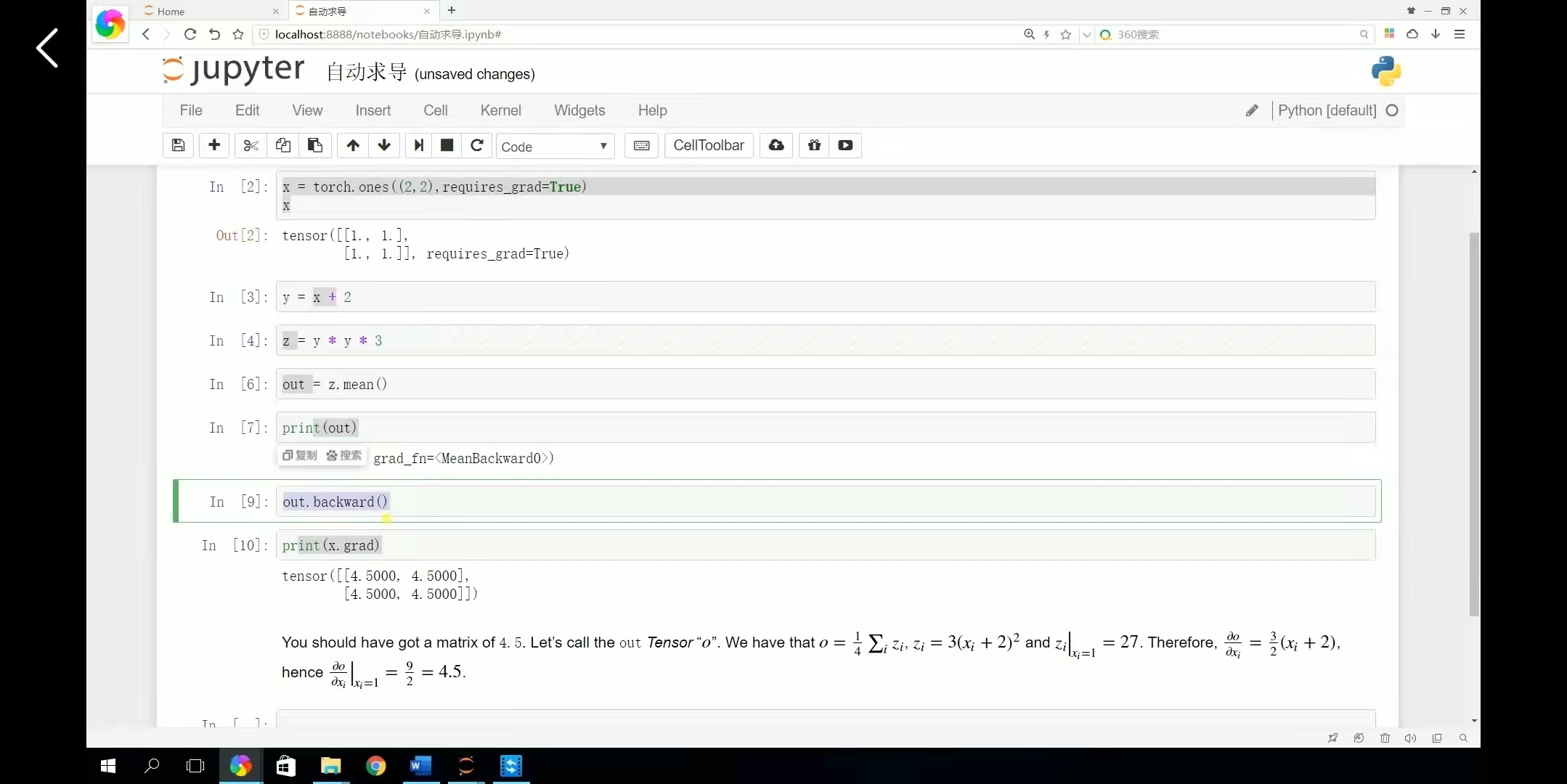Restart the kernel using the refresh icon

click(477, 145)
